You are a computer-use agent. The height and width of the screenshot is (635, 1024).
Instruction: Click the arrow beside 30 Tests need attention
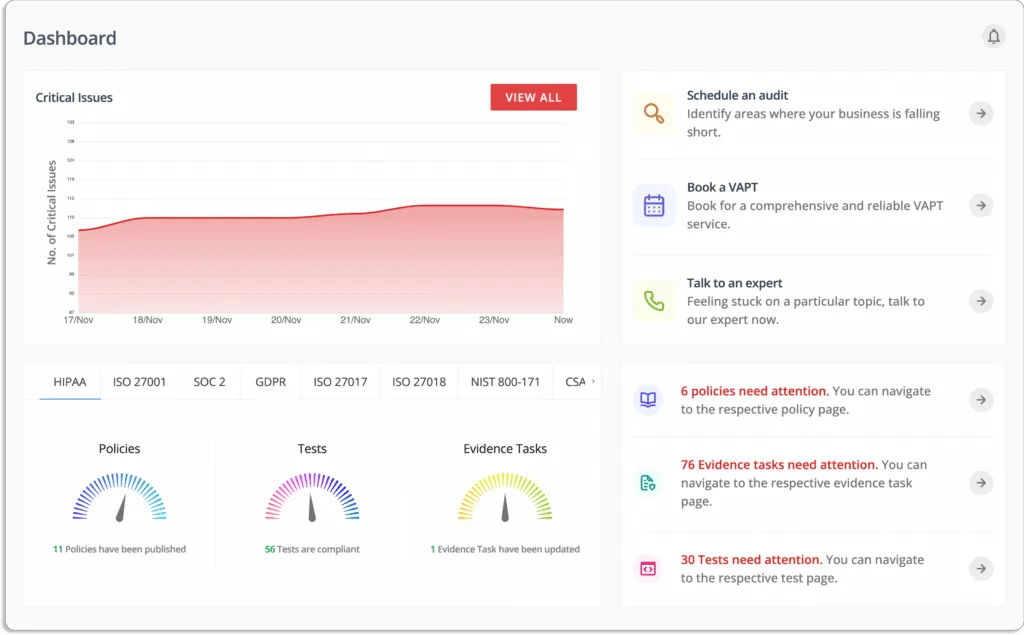980,568
